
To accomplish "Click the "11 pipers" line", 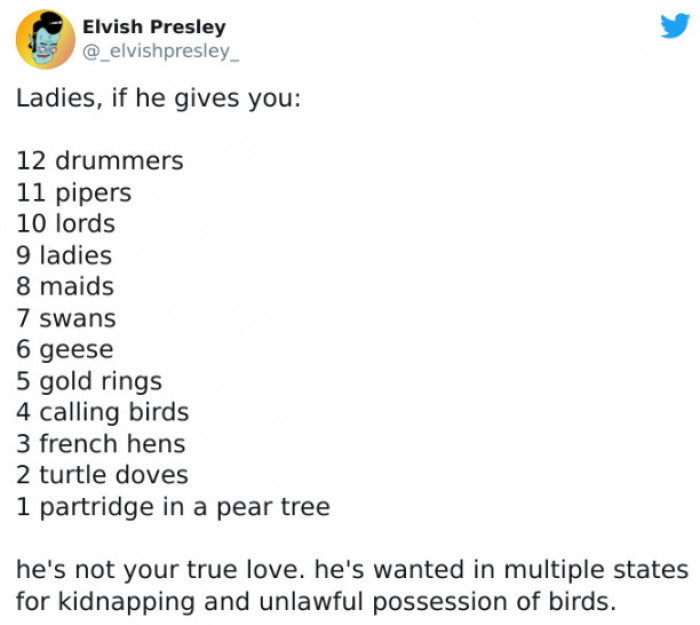I will [74, 192].
